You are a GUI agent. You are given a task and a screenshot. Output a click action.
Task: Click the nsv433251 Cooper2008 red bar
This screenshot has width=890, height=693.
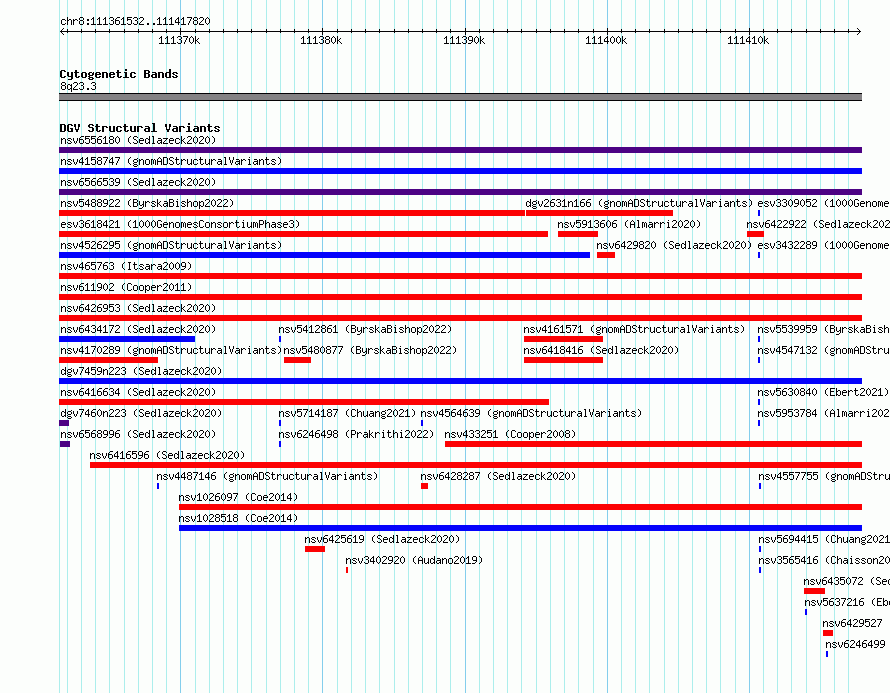(x=653, y=444)
